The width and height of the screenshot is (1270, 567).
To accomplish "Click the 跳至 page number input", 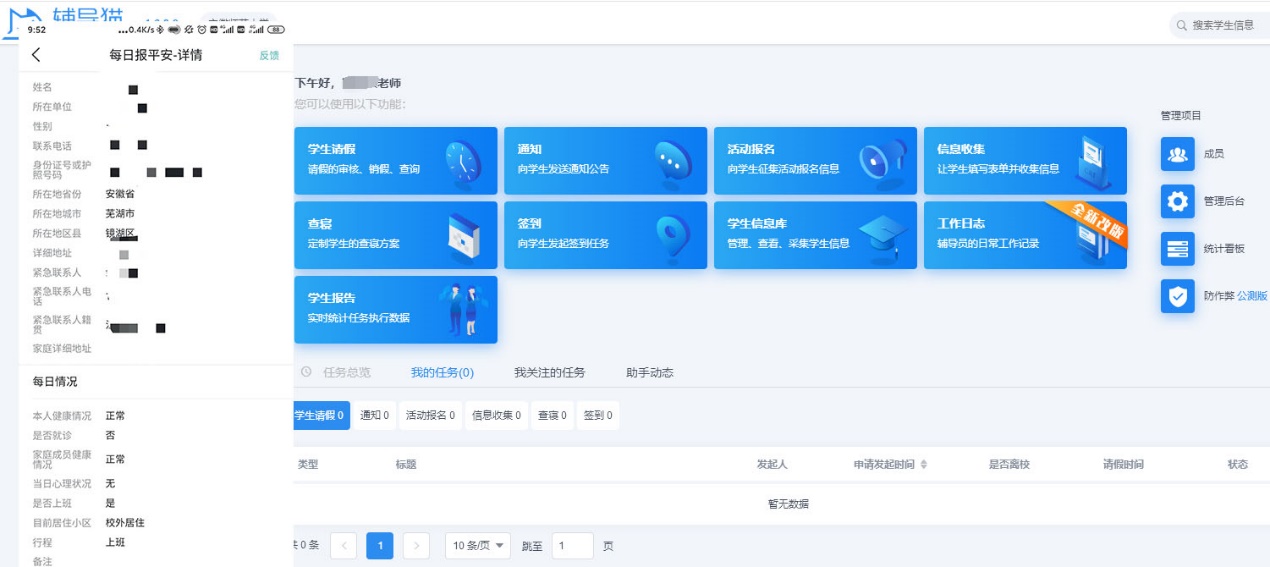I will tap(572, 546).
